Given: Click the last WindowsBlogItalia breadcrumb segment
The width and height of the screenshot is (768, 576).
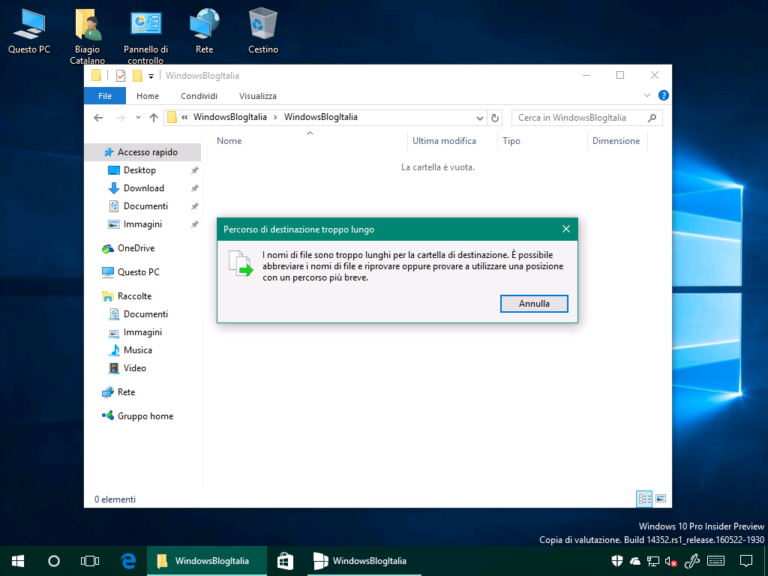Looking at the screenshot, I should [321, 117].
